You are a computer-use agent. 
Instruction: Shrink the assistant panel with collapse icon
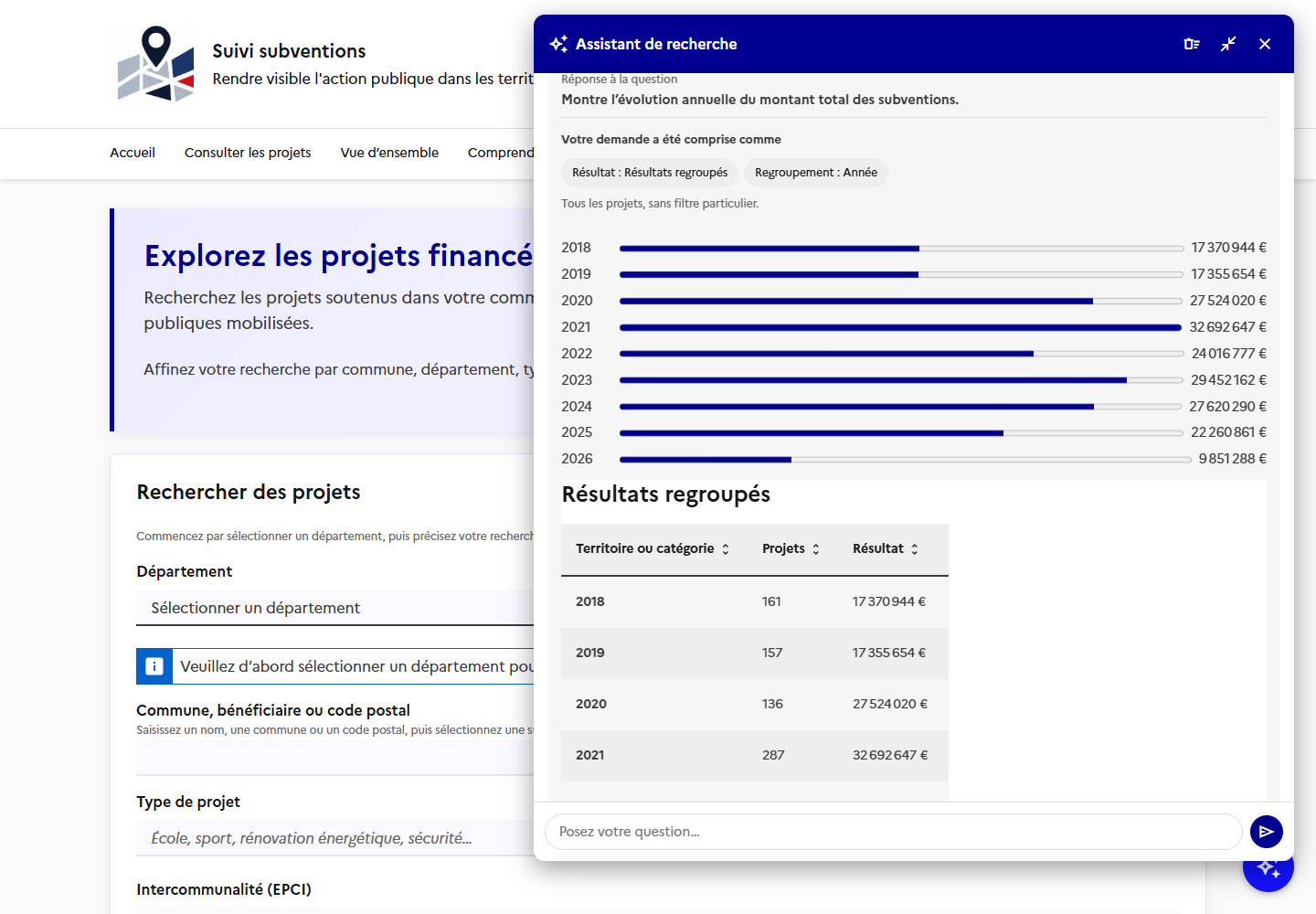tap(1228, 44)
